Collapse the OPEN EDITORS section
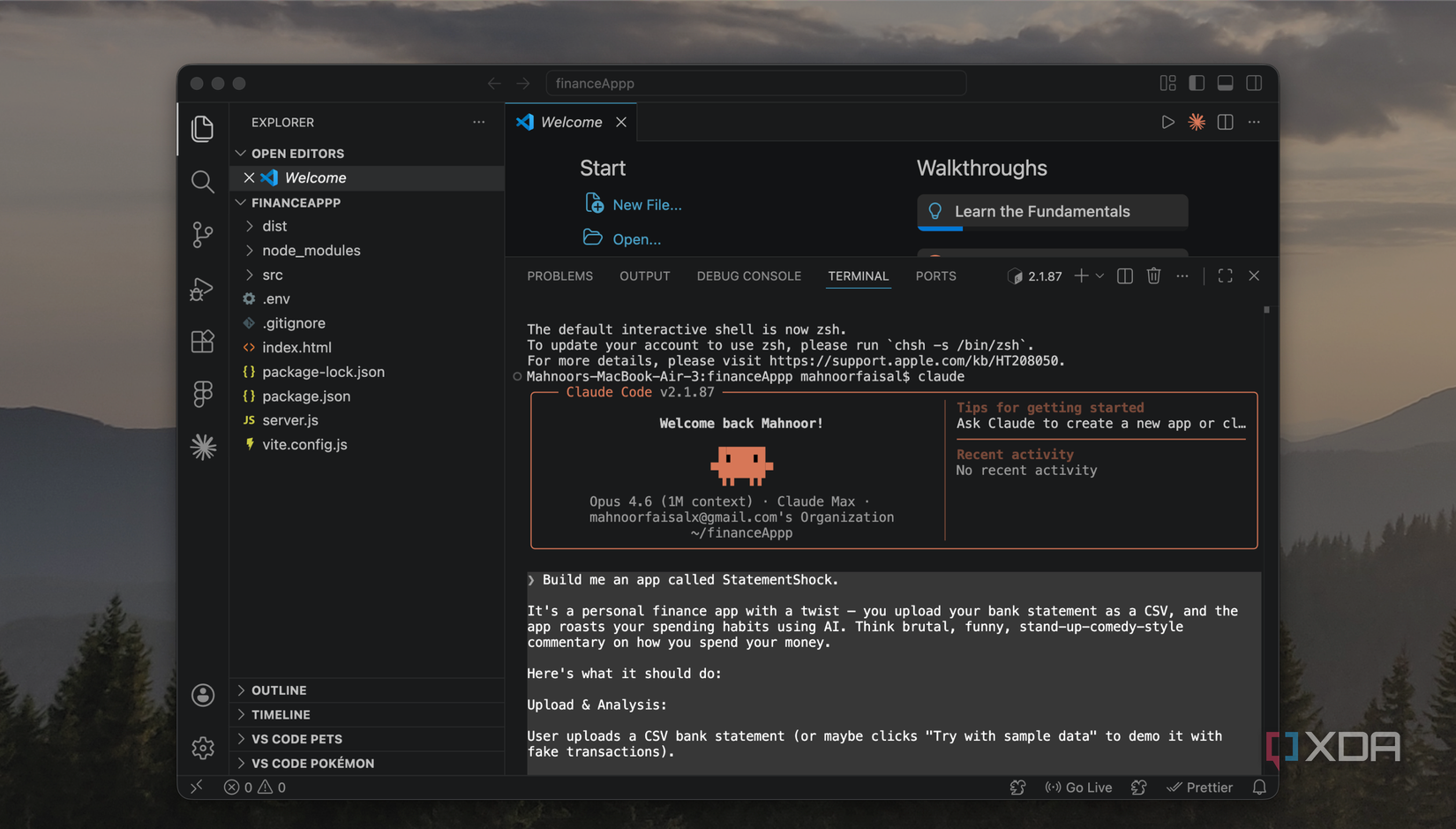Viewport: 1456px width, 829px height. click(x=241, y=153)
